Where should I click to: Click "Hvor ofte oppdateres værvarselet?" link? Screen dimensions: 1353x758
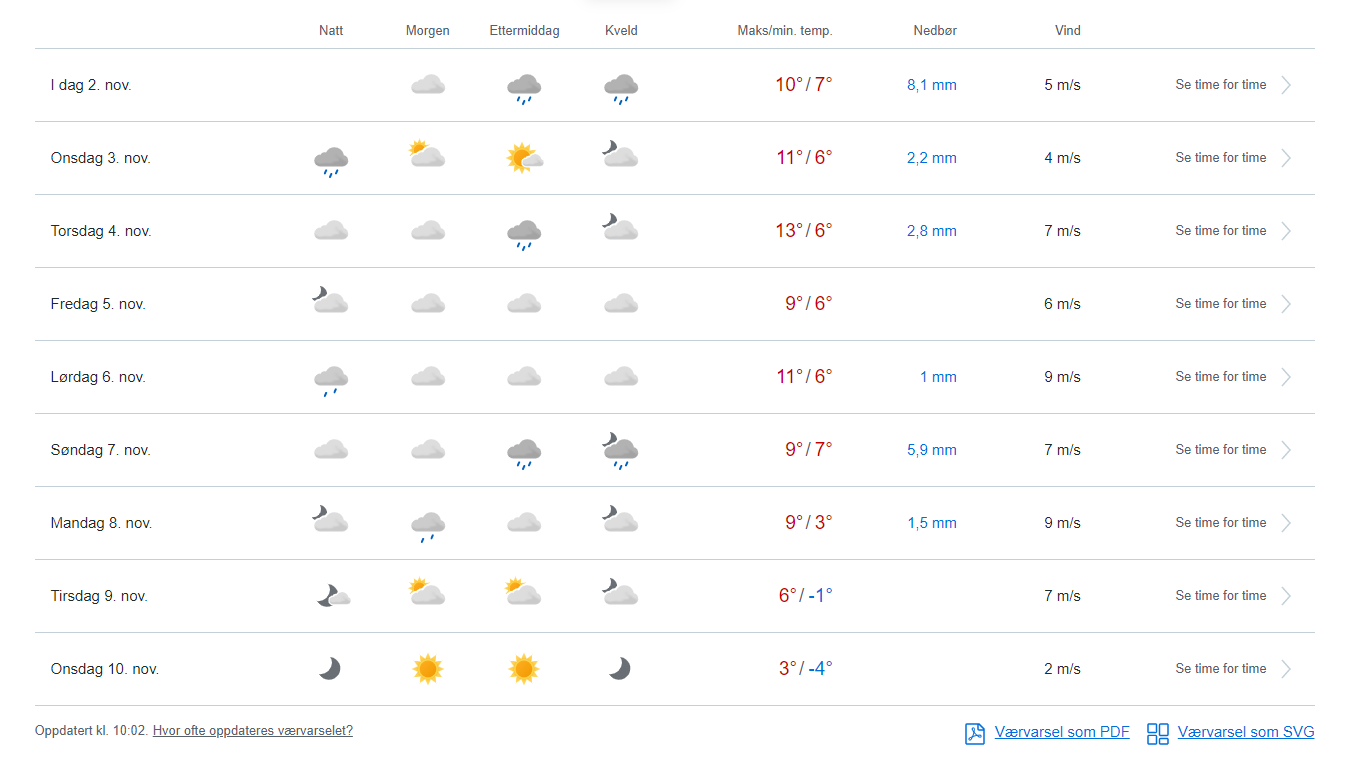[x=252, y=731]
